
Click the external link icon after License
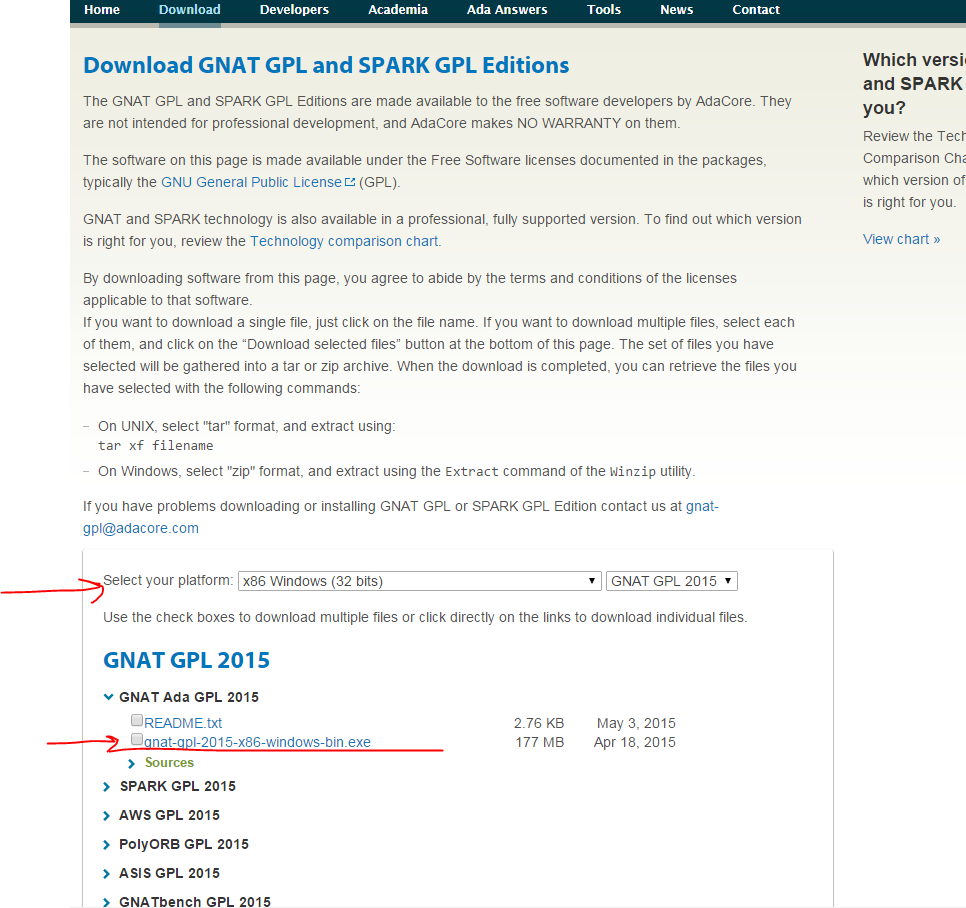pyautogui.click(x=350, y=182)
